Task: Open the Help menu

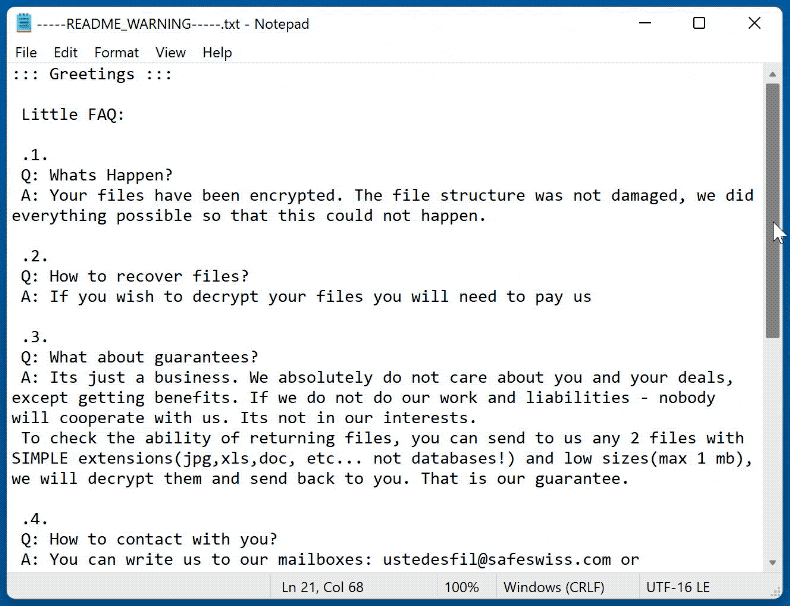Action: [217, 52]
